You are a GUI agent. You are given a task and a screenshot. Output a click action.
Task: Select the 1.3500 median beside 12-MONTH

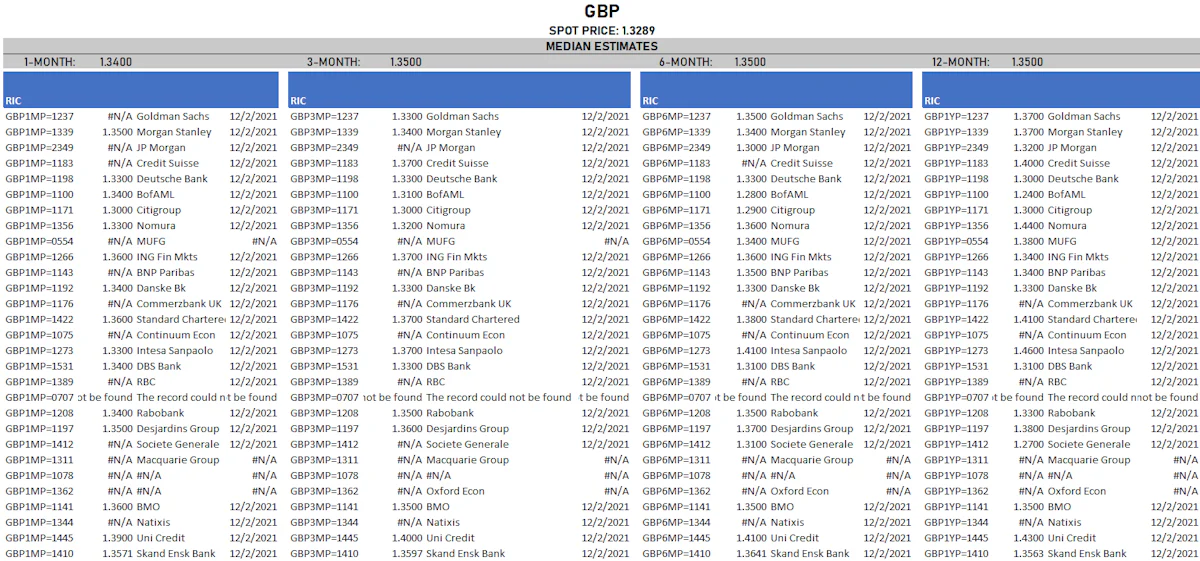[1027, 62]
